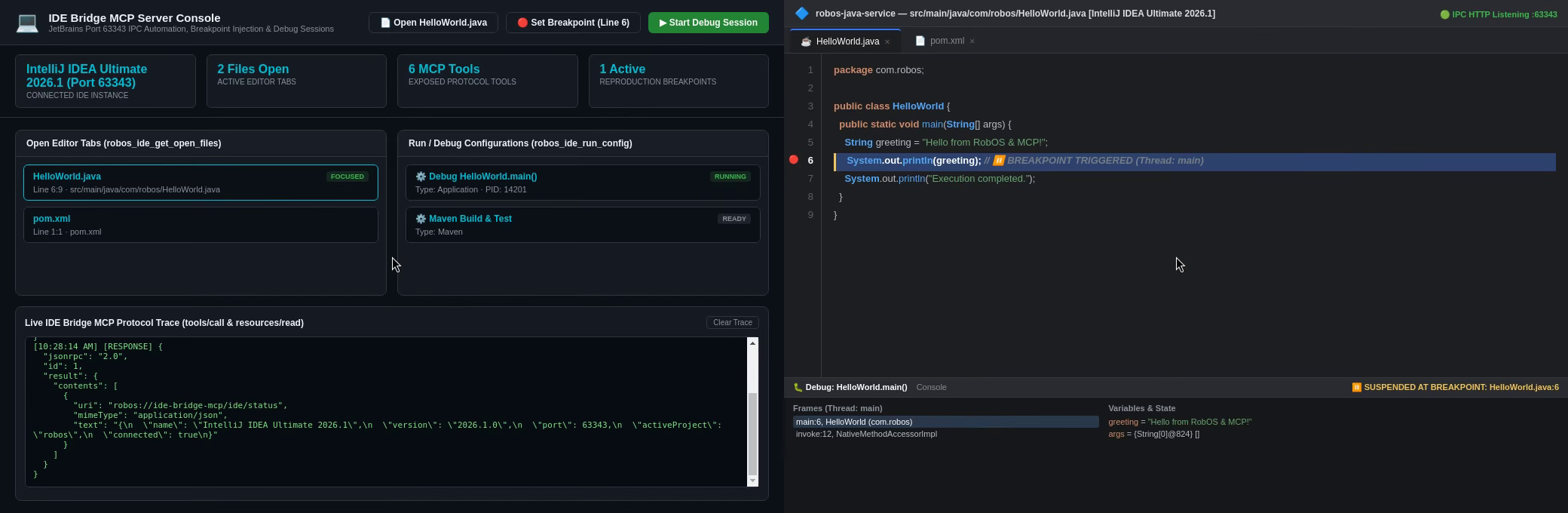Image resolution: width=1568 pixels, height=513 pixels.
Task: Click the 1 Active breakpoints stat card
Action: click(x=678, y=81)
